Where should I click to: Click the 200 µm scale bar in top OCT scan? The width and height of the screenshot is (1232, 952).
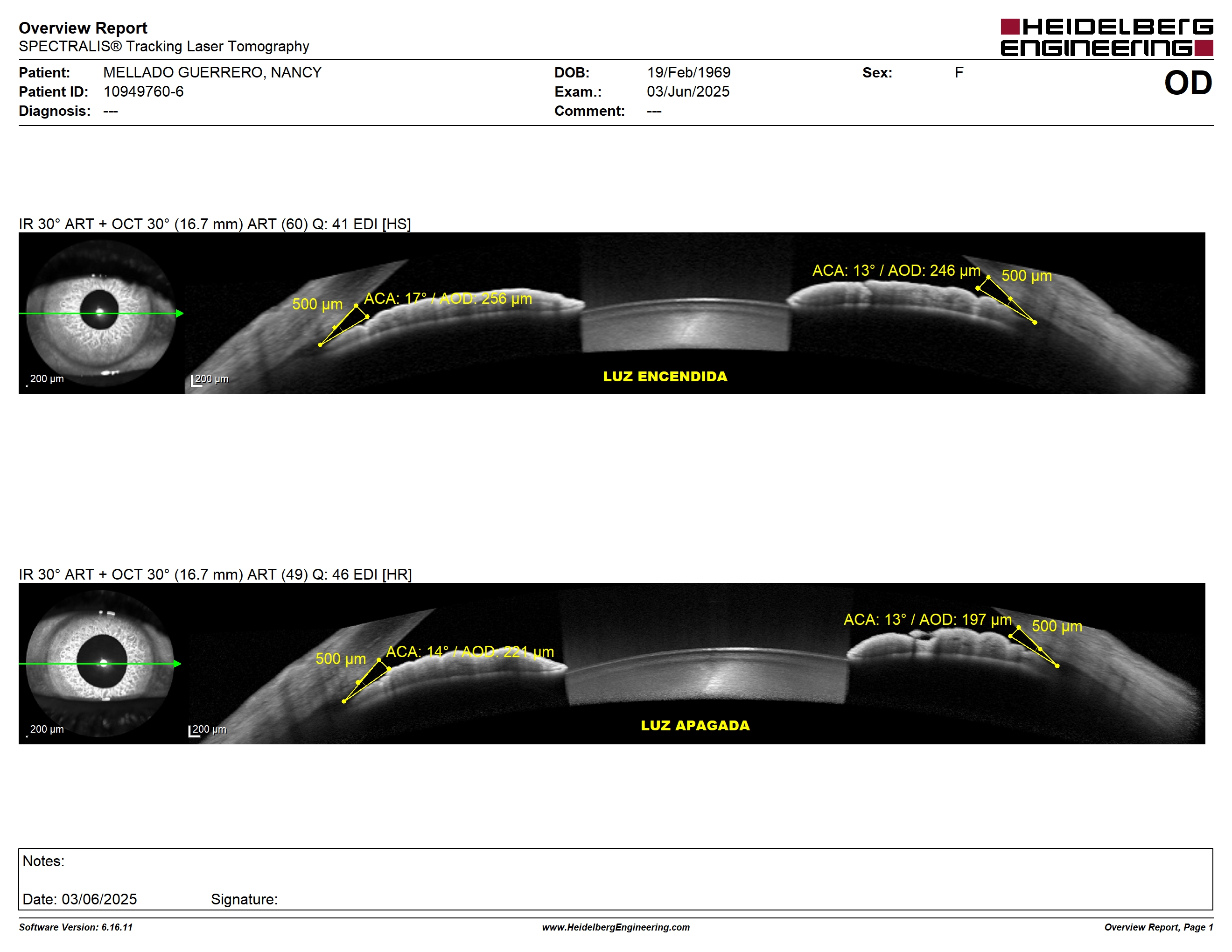tap(210, 379)
